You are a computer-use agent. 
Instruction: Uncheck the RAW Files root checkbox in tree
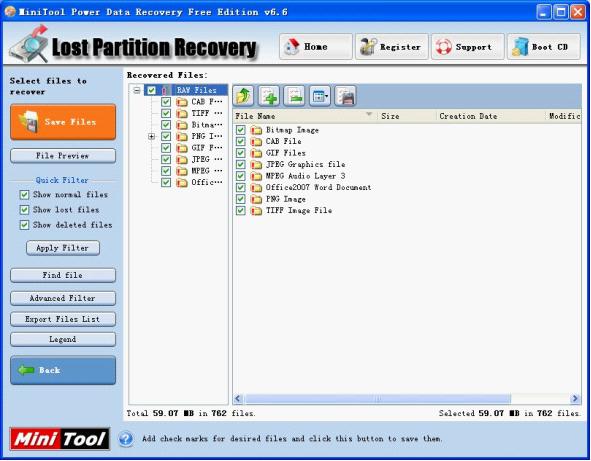[152, 90]
